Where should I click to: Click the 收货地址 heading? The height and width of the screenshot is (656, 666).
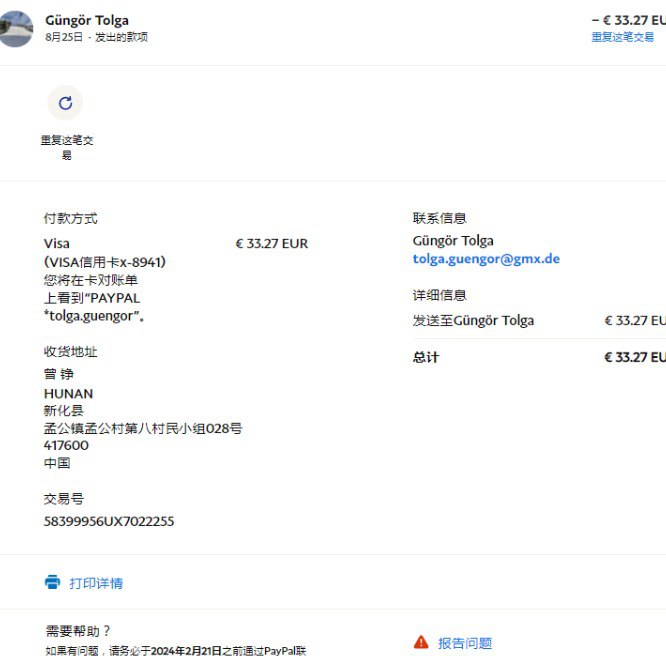click(70, 352)
